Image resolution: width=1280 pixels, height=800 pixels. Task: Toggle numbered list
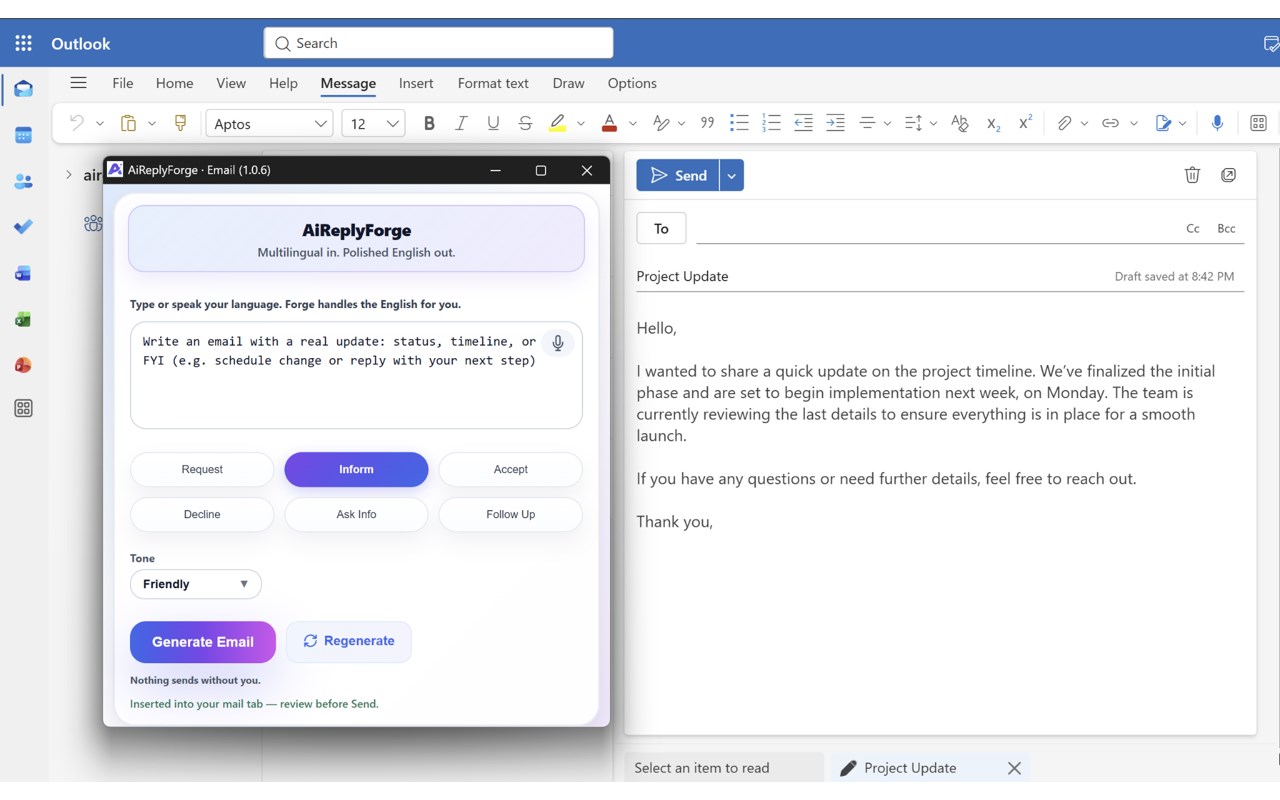pyautogui.click(x=771, y=123)
